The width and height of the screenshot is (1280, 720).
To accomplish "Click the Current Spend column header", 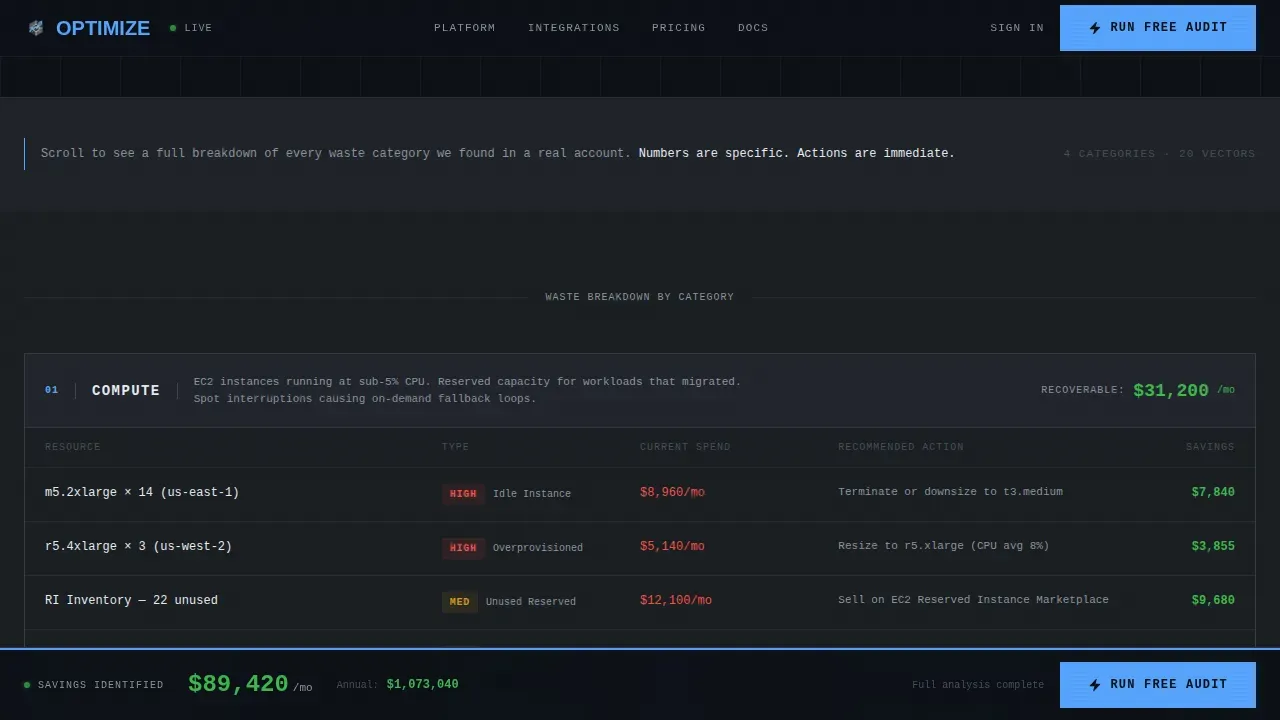I will click(x=685, y=447).
